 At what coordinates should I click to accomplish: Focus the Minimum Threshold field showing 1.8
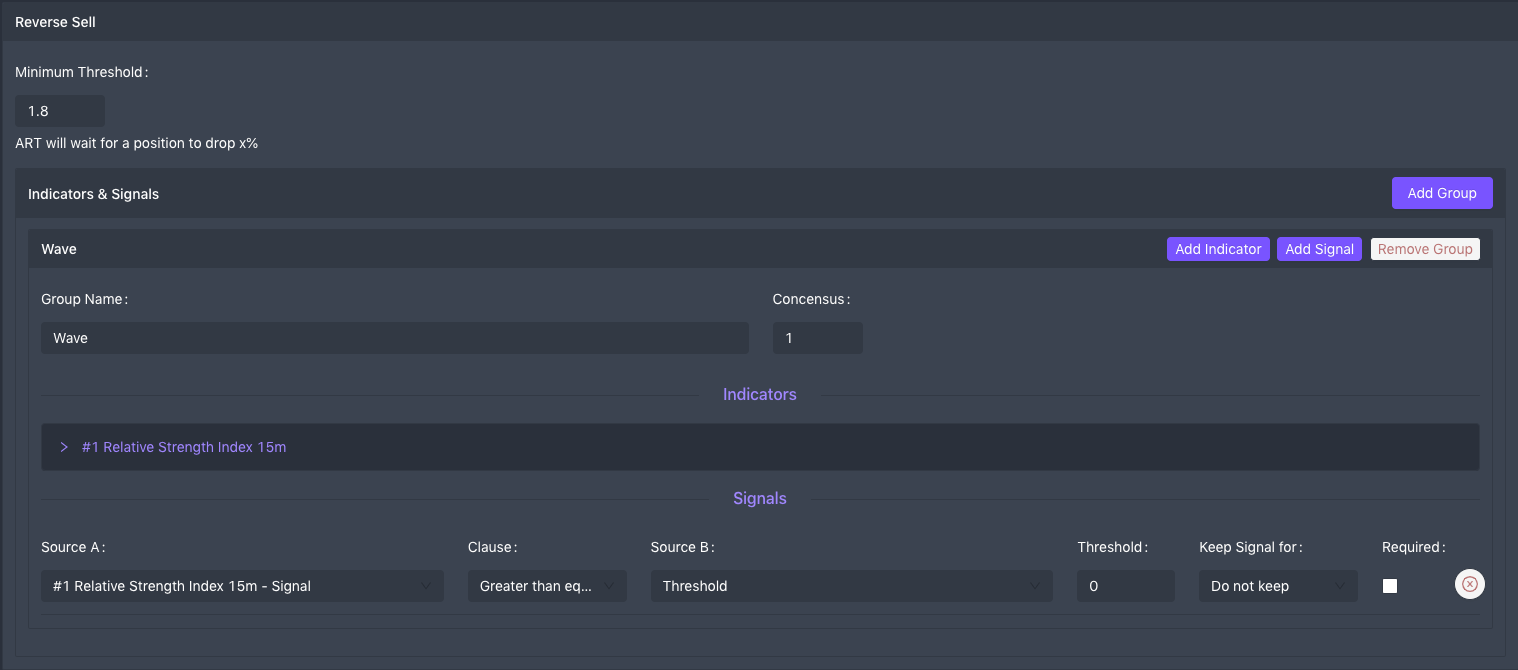pos(60,111)
